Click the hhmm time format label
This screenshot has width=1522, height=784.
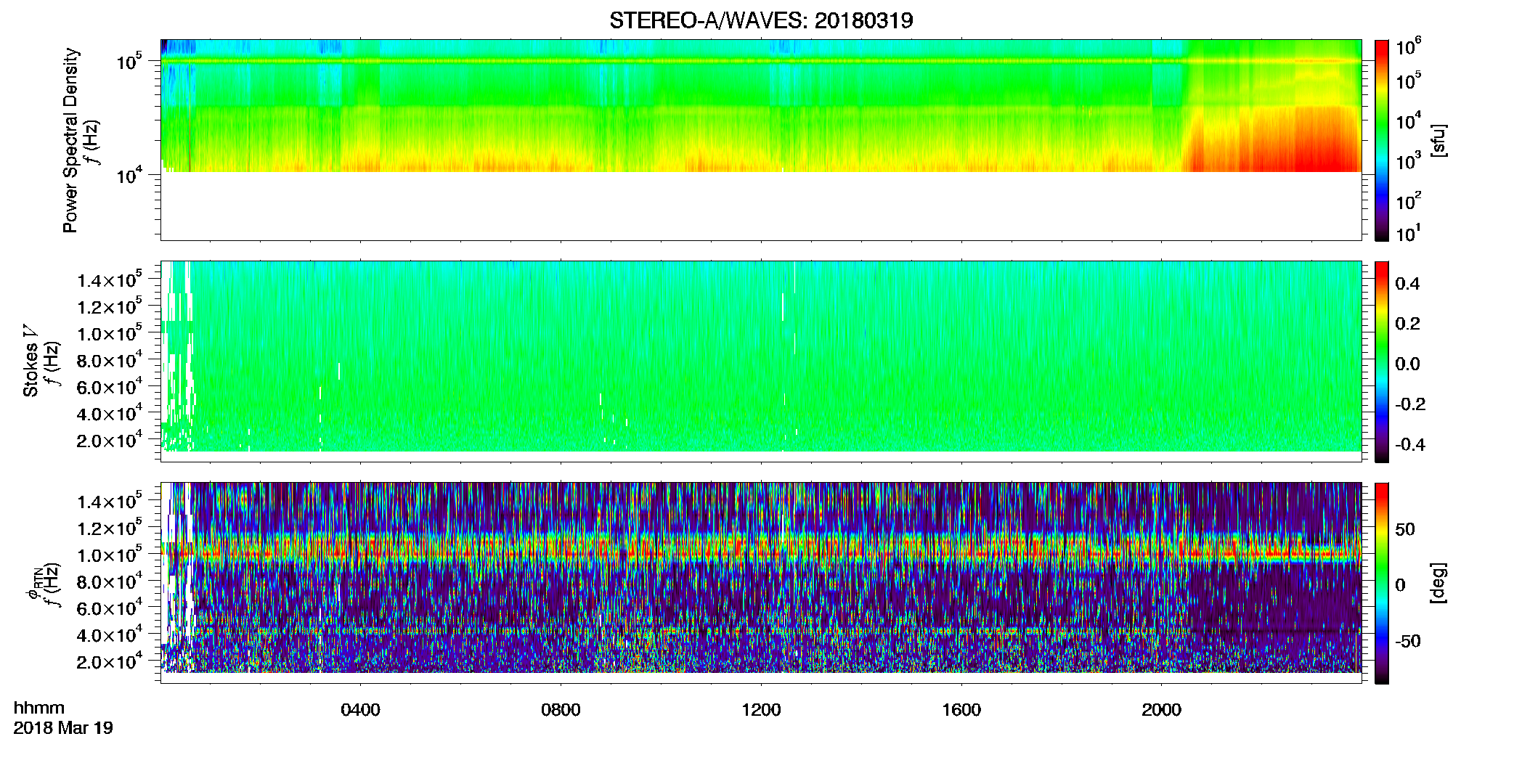pos(39,708)
